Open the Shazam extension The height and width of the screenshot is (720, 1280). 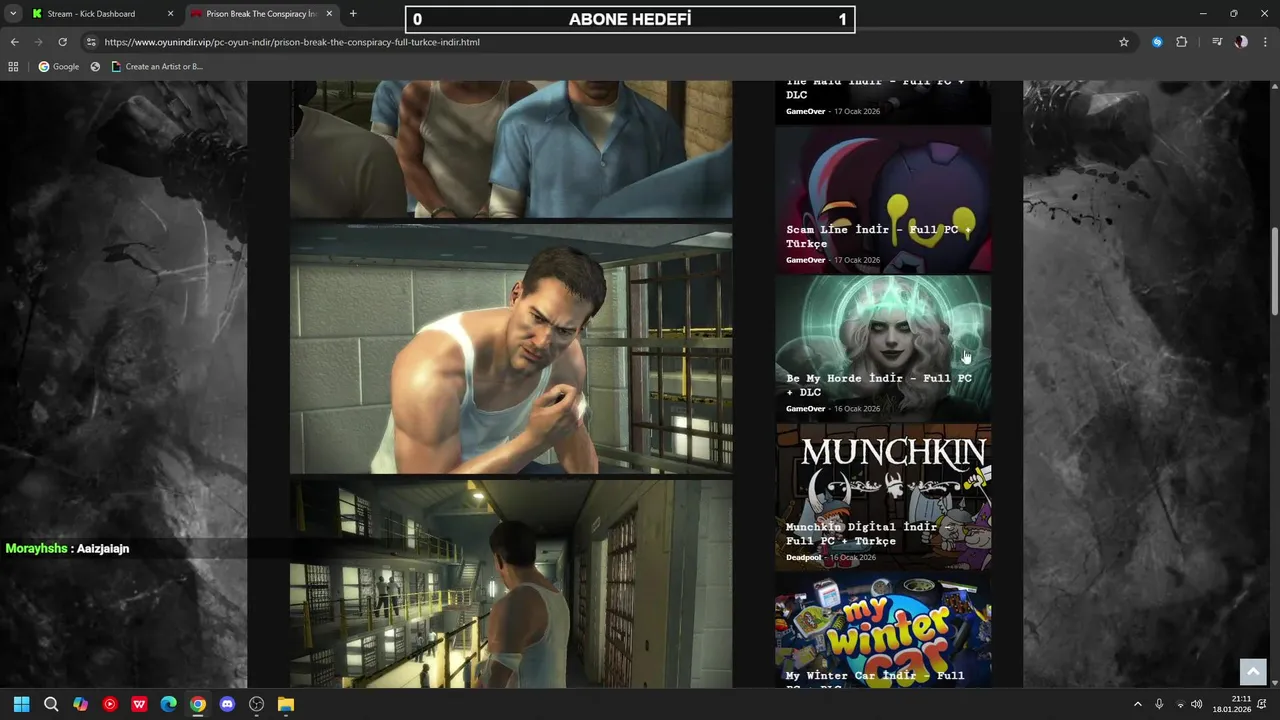click(x=1157, y=42)
